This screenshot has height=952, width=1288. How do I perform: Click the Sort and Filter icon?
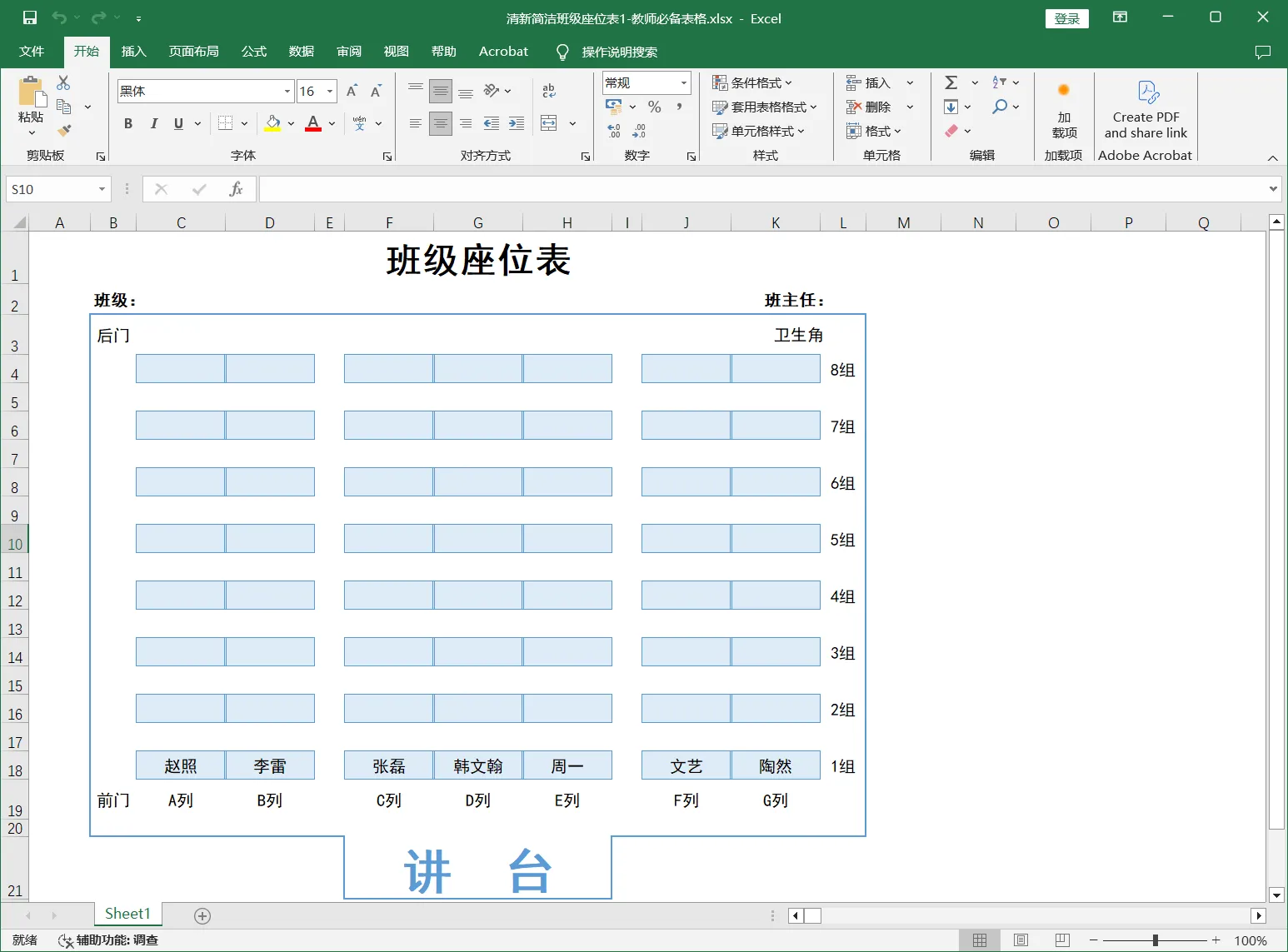pos(1000,82)
